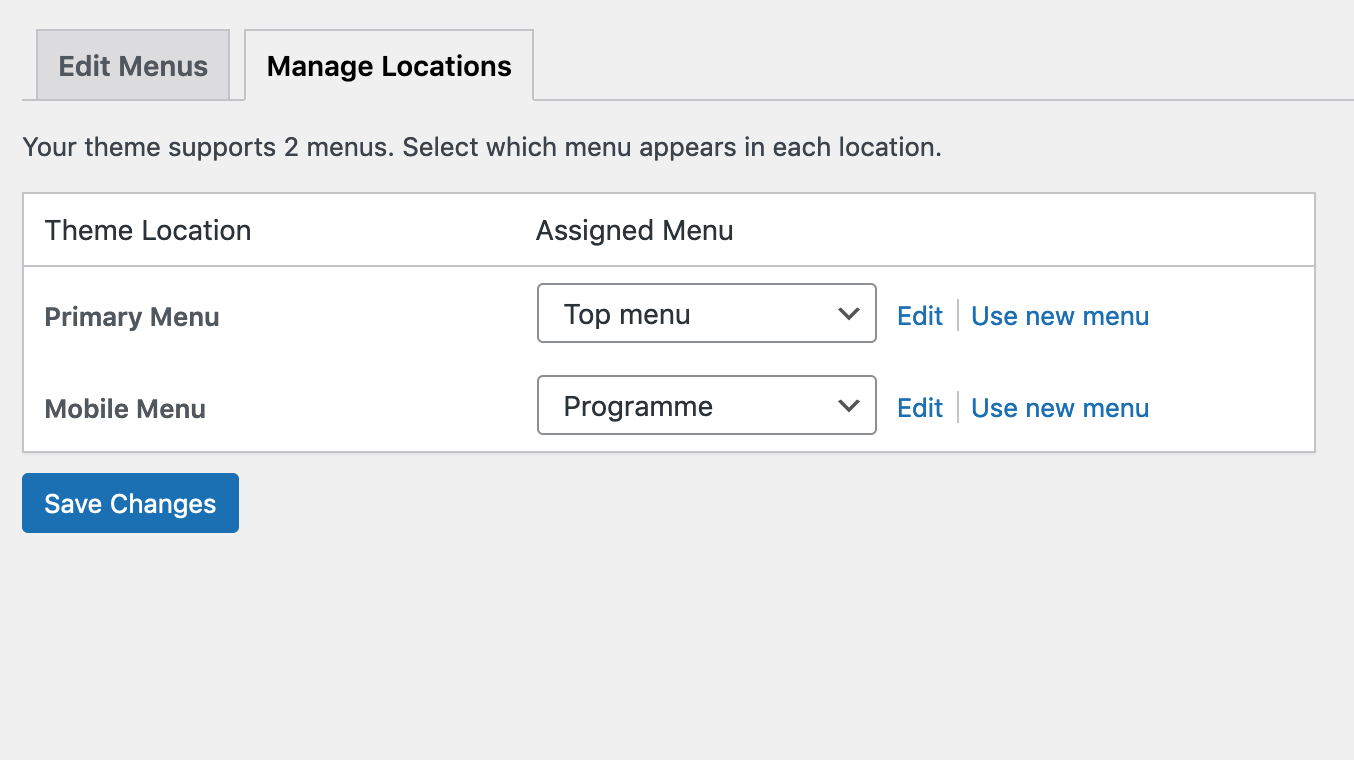Choose Use new menu for Primary Menu
This screenshot has width=1354, height=760.
pos(1059,316)
